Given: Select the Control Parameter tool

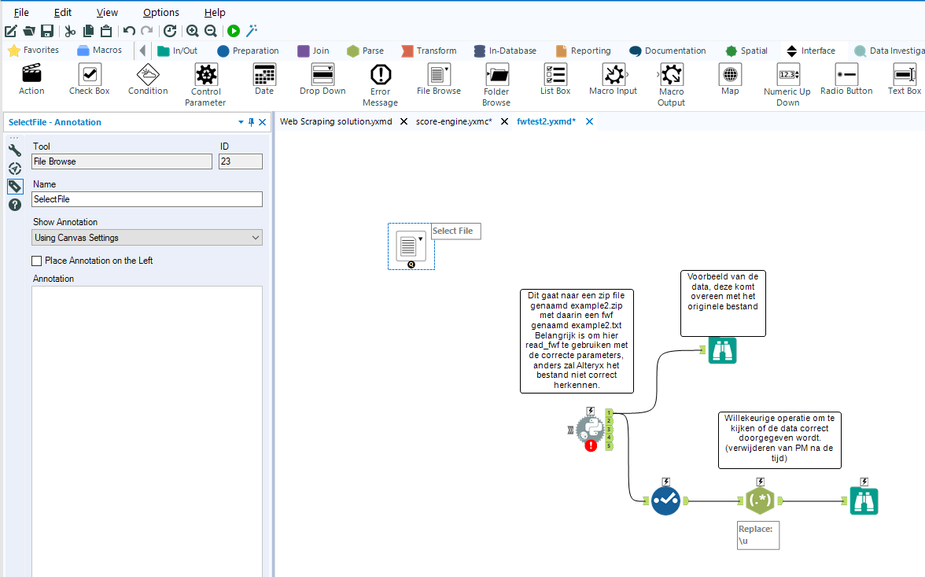Looking at the screenshot, I should coord(206,85).
